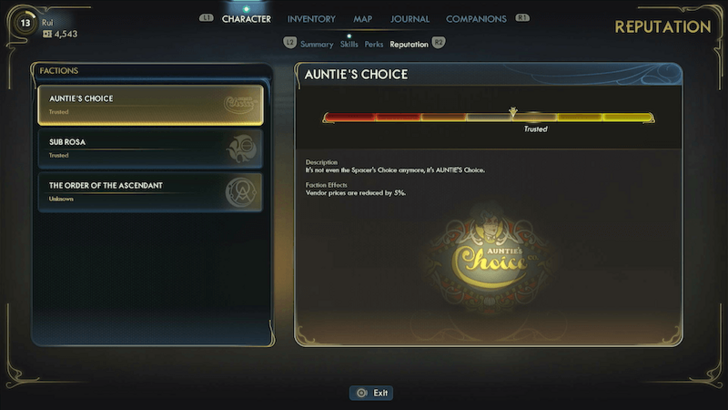Click the large Auntie's Choice logo
The height and width of the screenshot is (410, 728).
click(491, 260)
